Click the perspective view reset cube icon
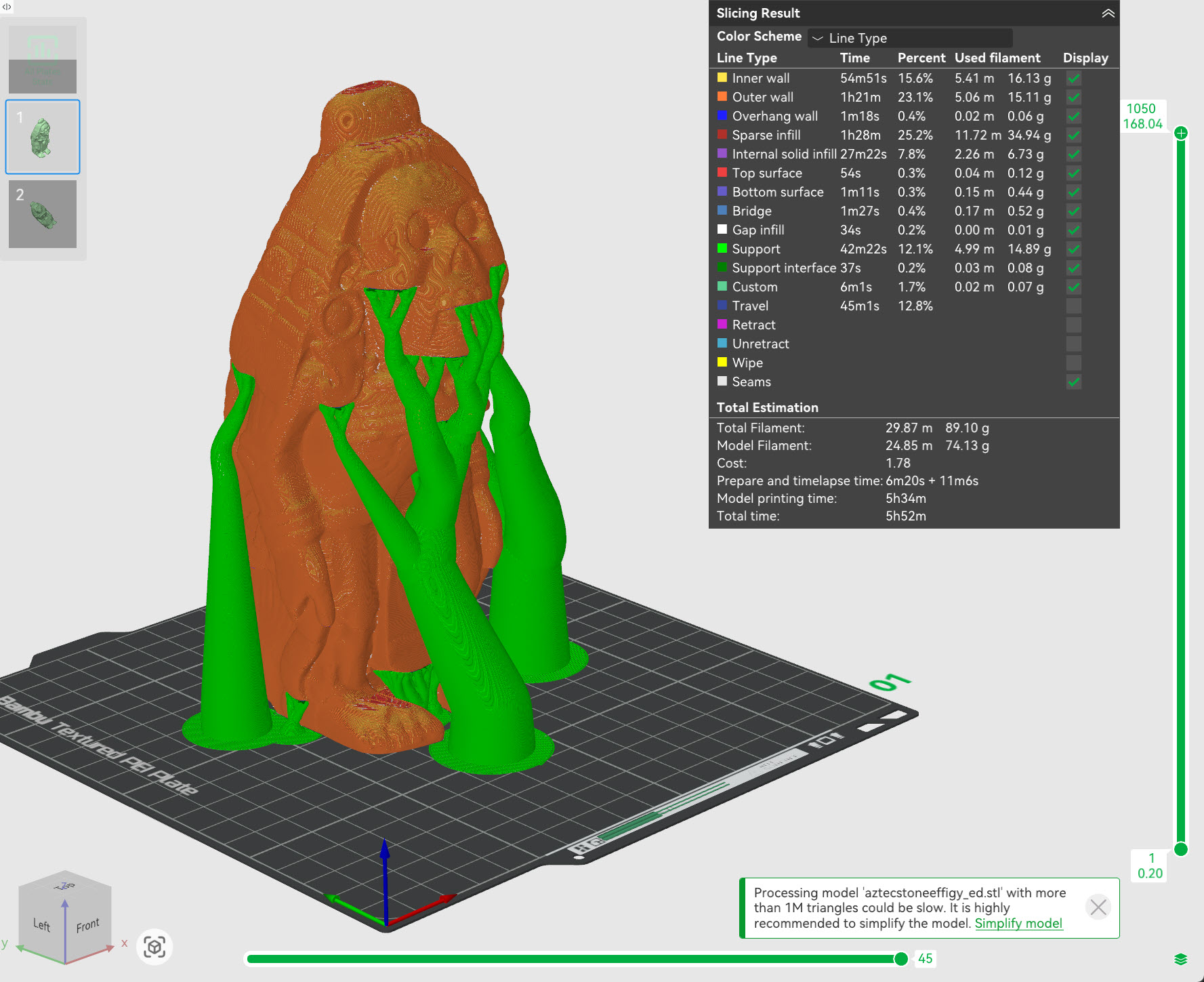 [x=154, y=947]
